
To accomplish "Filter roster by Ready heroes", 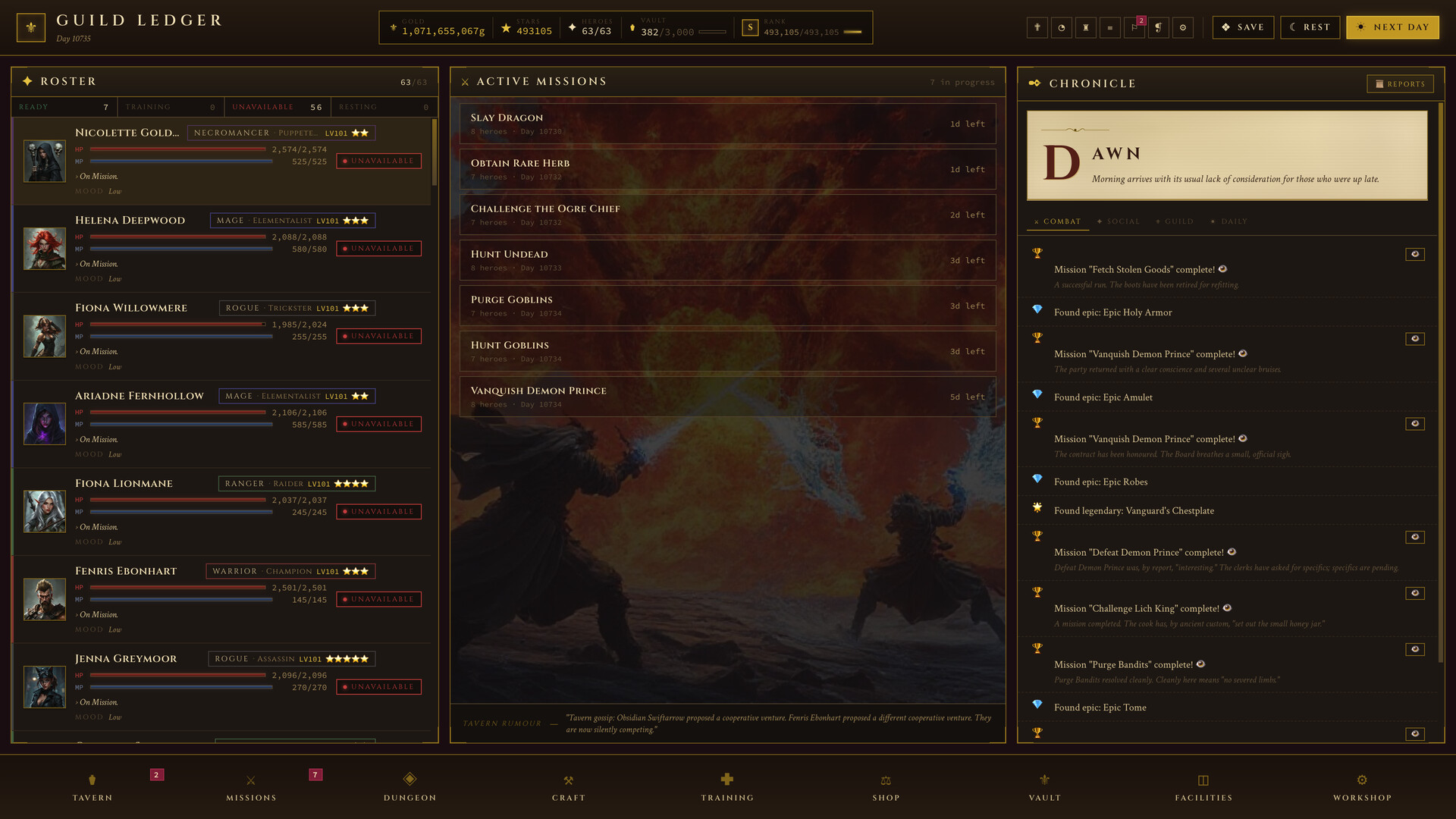I will tap(64, 107).
